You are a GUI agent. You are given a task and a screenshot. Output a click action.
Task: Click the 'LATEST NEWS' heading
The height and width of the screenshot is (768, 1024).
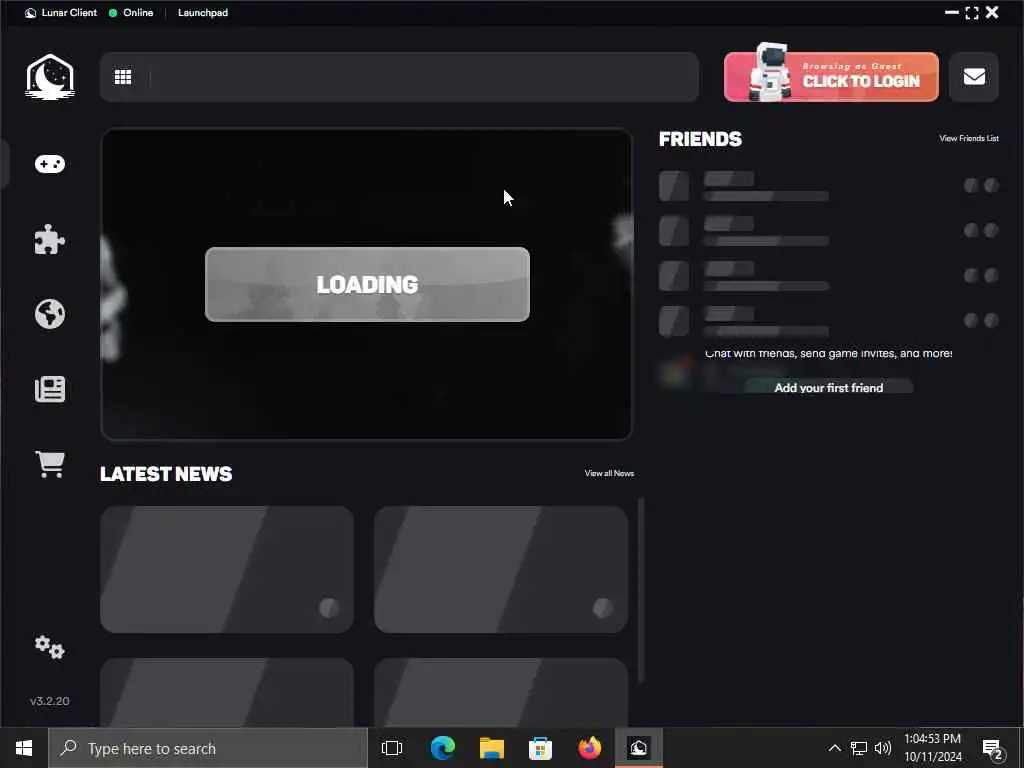[x=166, y=473]
